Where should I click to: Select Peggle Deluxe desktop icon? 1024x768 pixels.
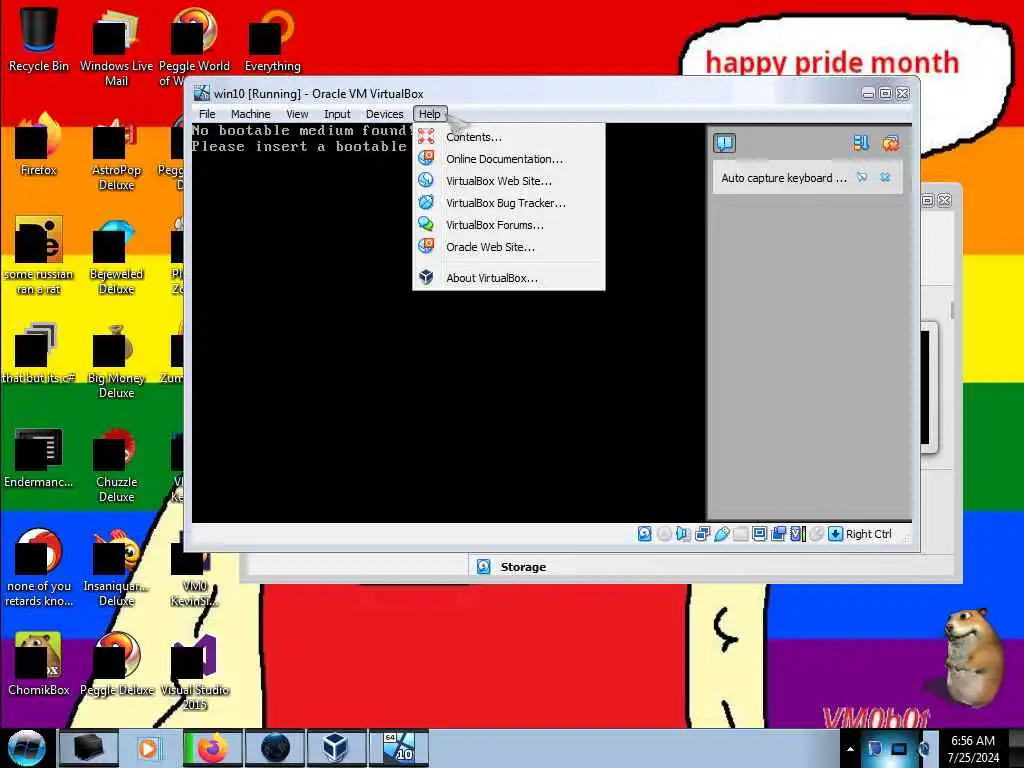click(116, 665)
